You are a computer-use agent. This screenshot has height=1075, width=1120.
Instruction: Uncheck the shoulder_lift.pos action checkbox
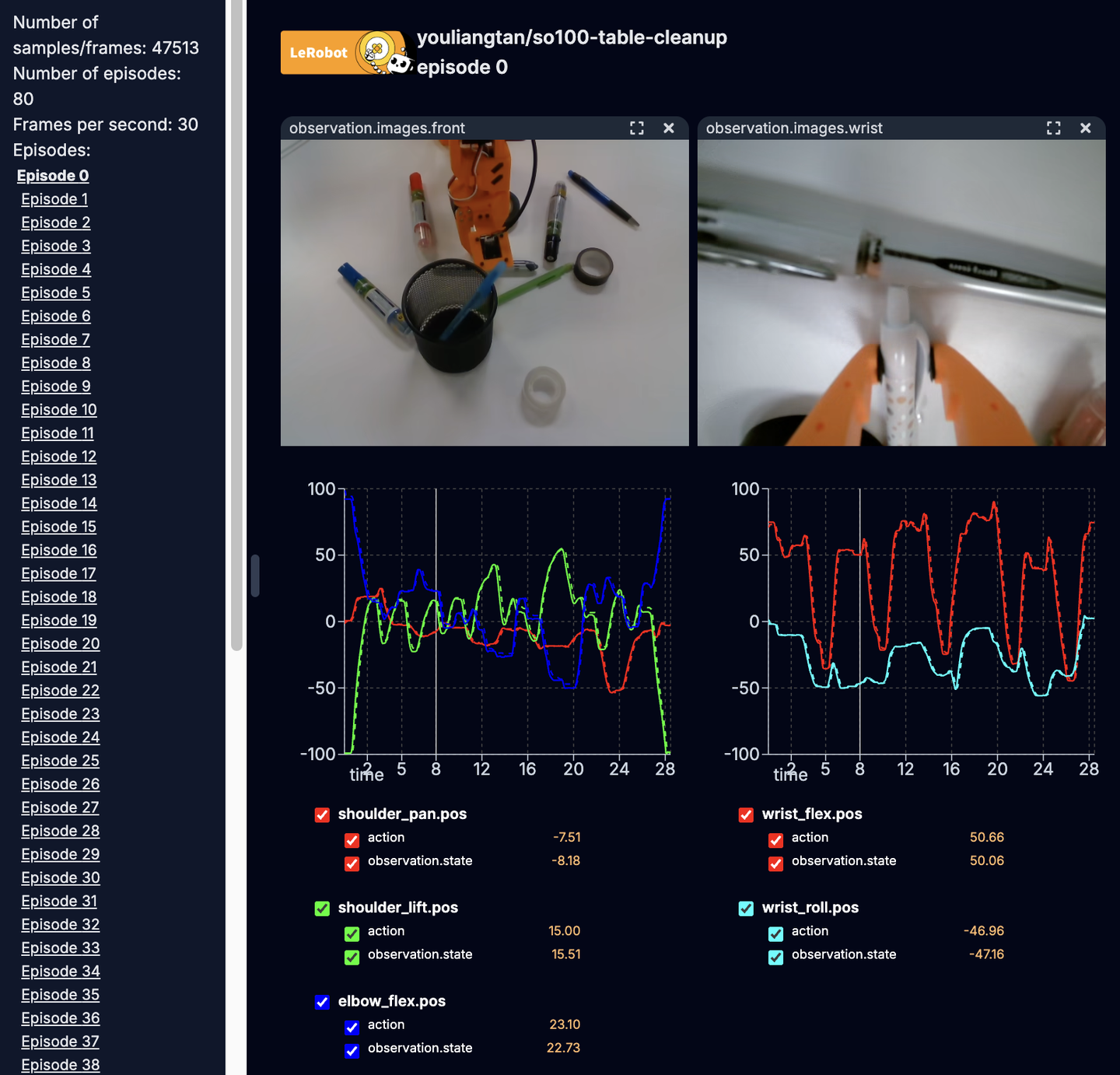[x=352, y=933]
